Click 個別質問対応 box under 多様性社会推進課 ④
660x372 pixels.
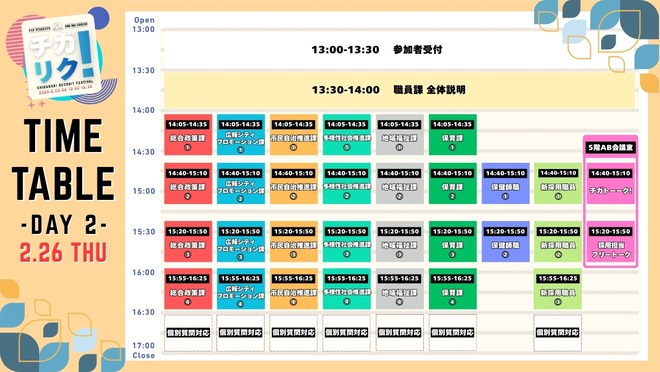pos(347,333)
